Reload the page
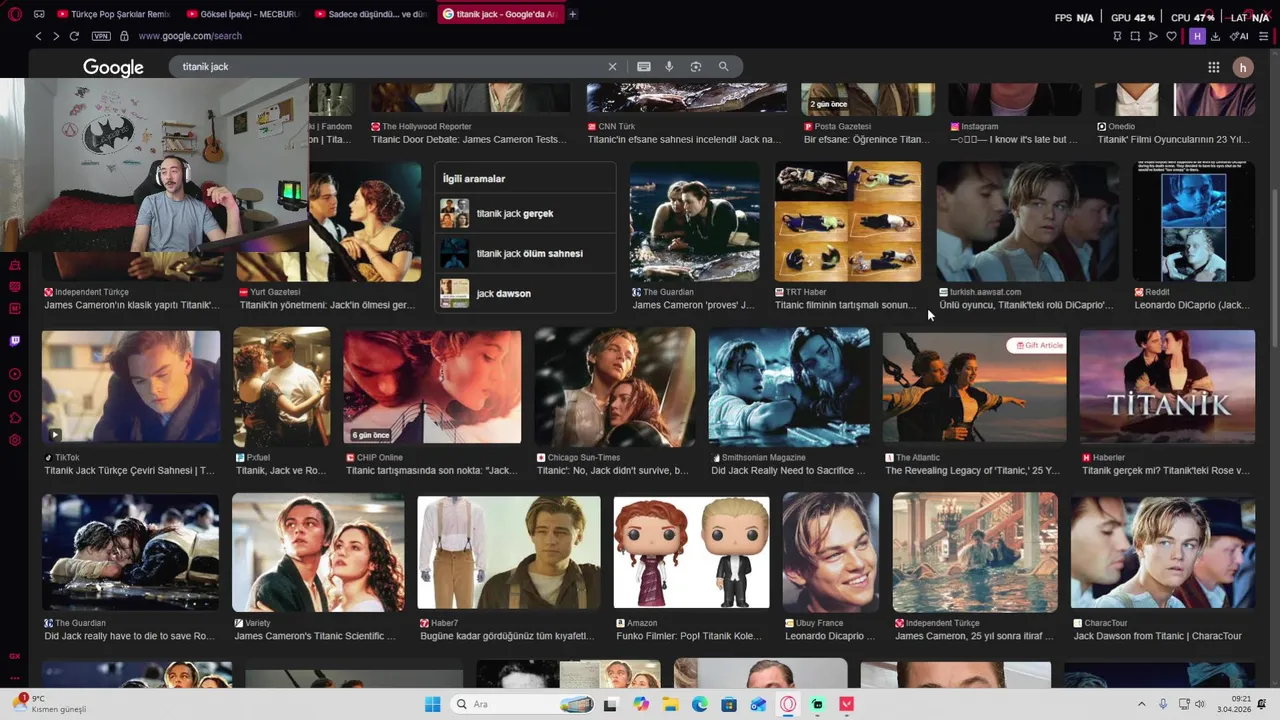Screen dimensions: 1280x720 pyautogui.click(x=74, y=36)
